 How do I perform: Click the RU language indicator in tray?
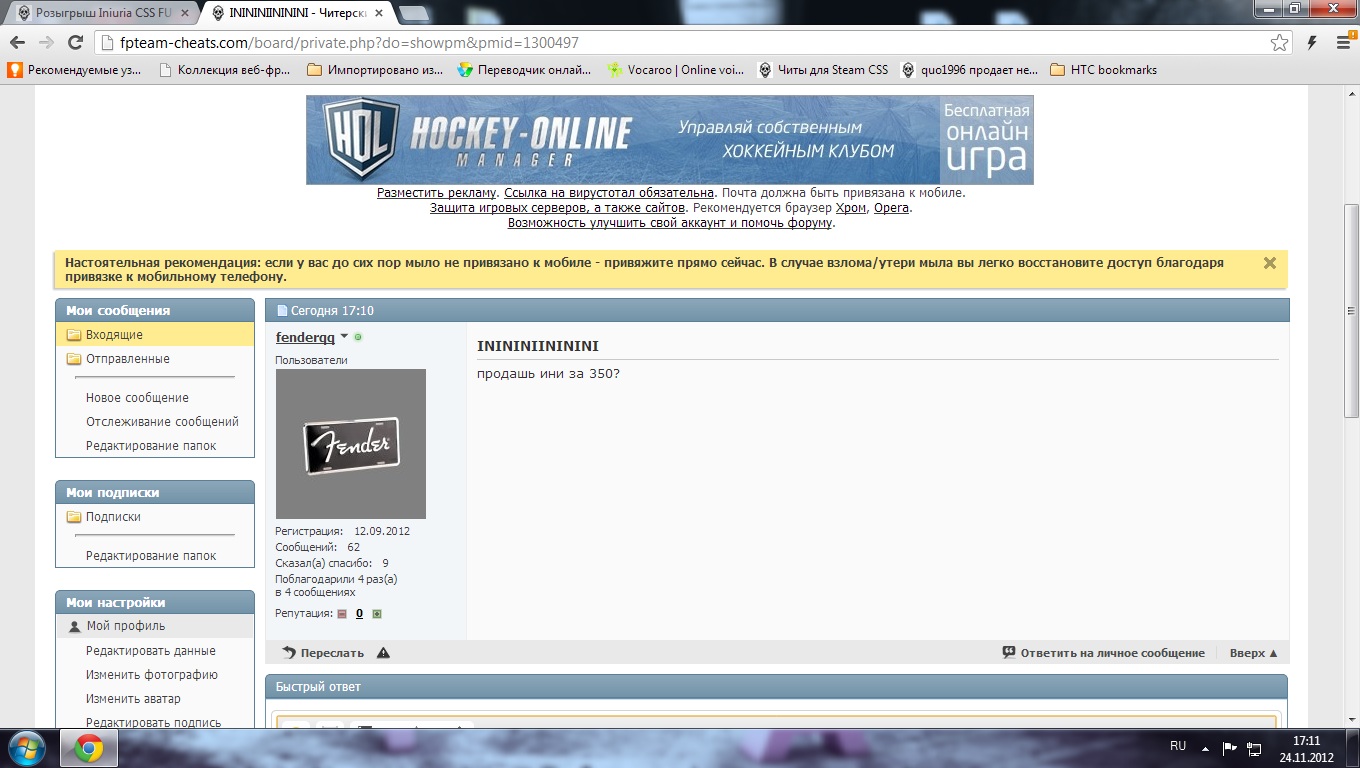1178,746
